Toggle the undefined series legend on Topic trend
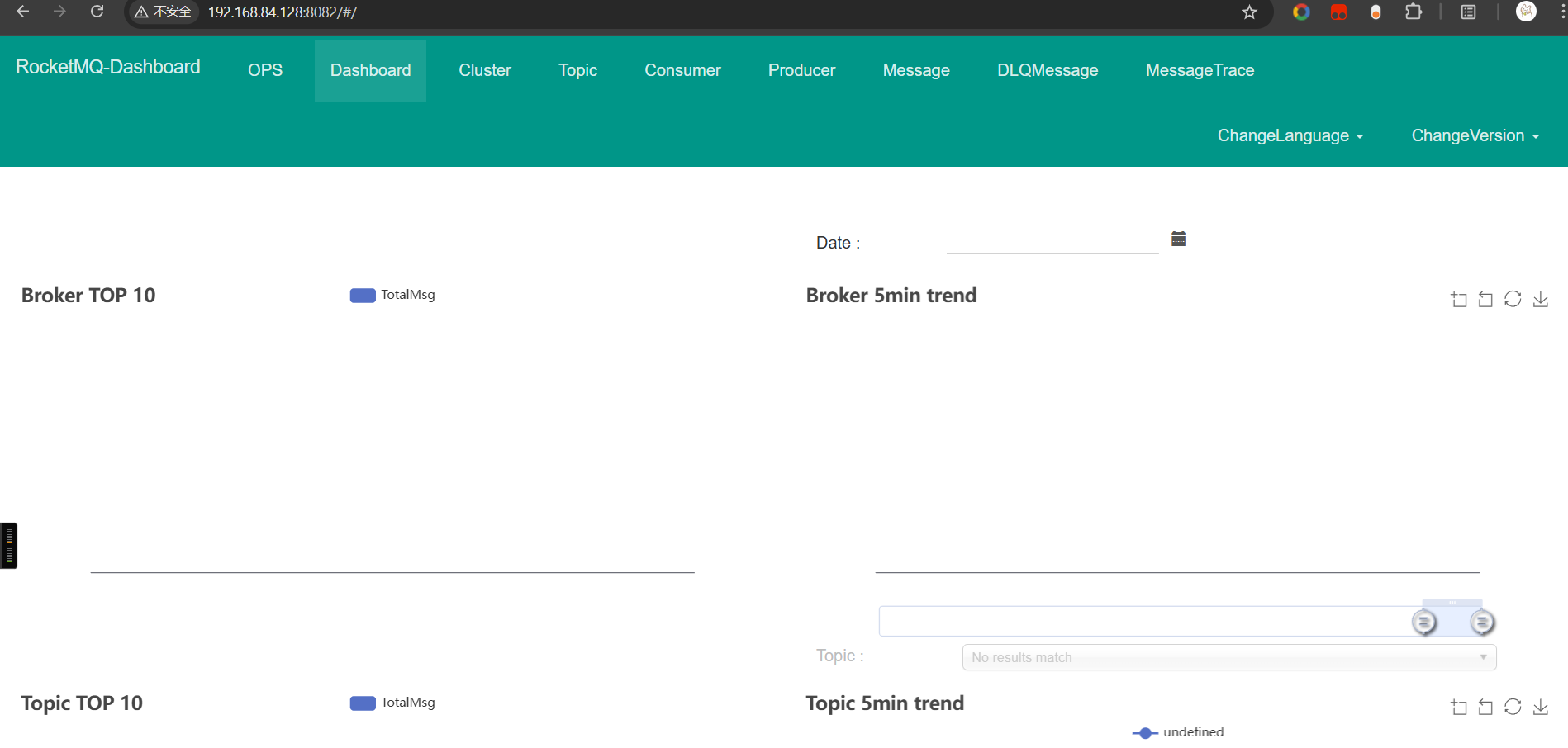 click(x=1176, y=732)
